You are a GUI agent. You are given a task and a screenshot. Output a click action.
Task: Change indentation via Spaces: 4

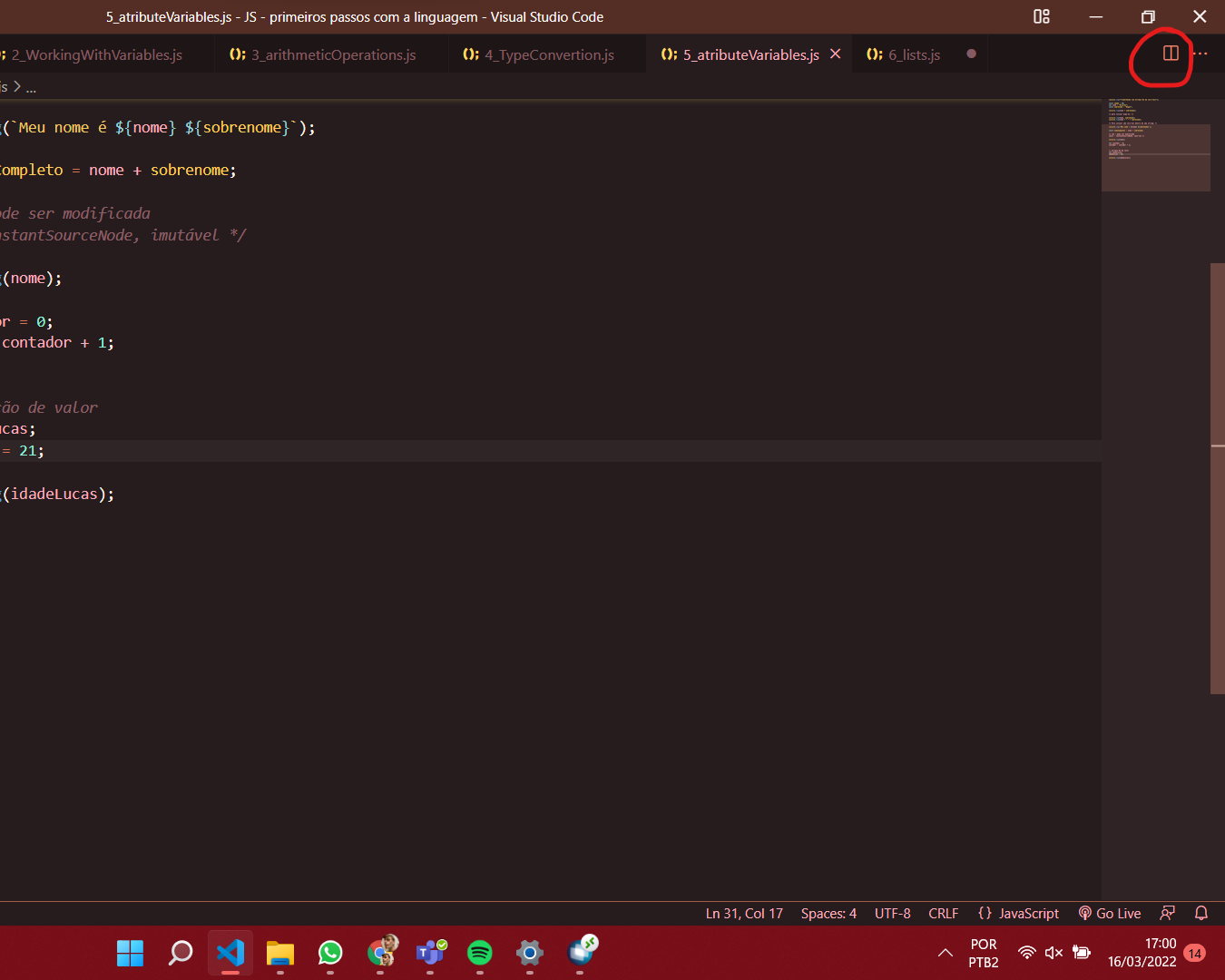828,914
